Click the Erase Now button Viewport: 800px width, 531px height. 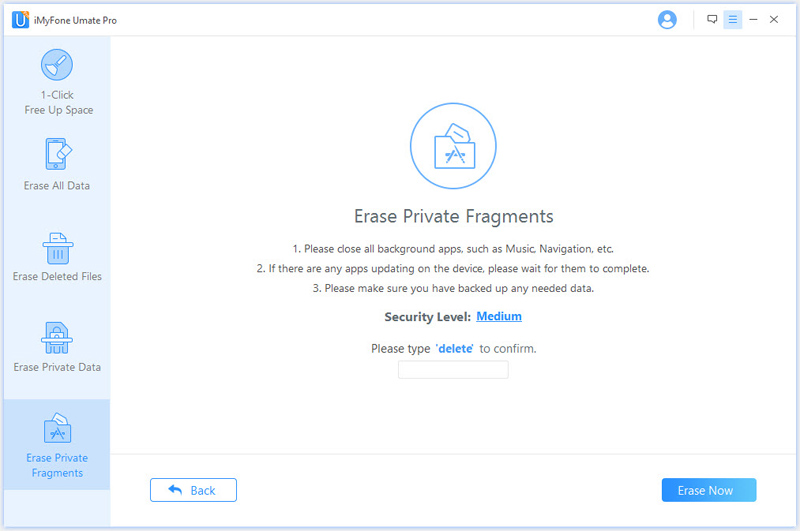pos(709,490)
